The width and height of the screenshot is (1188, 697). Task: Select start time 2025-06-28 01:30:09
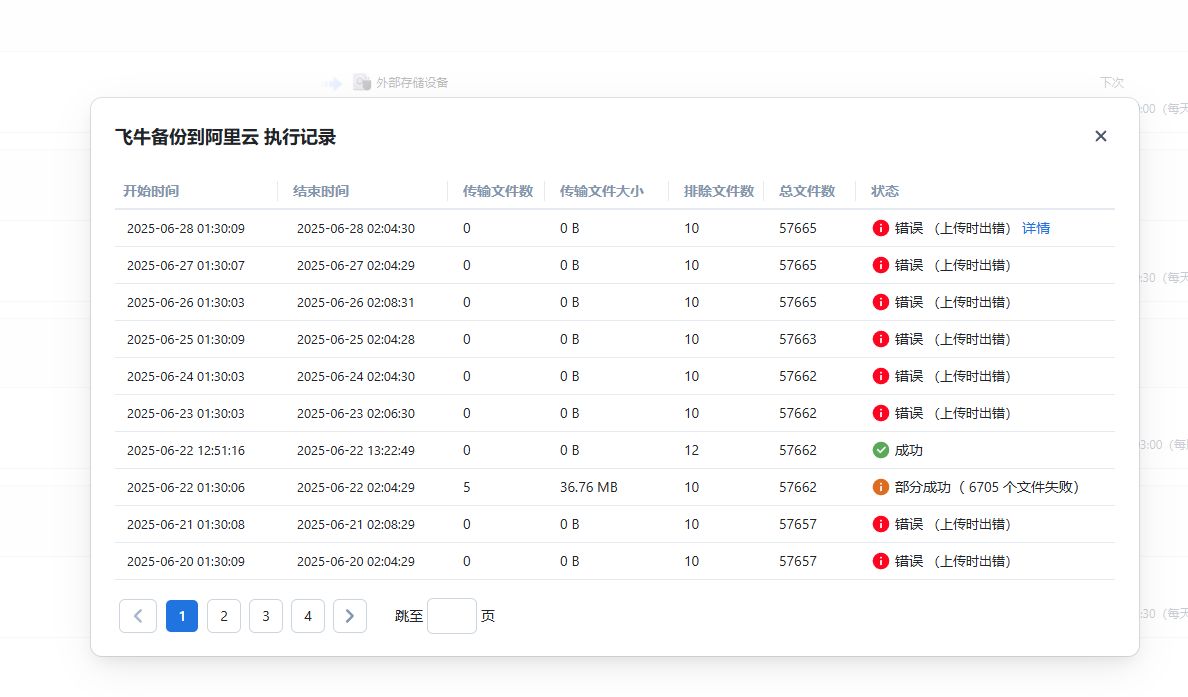[186, 228]
